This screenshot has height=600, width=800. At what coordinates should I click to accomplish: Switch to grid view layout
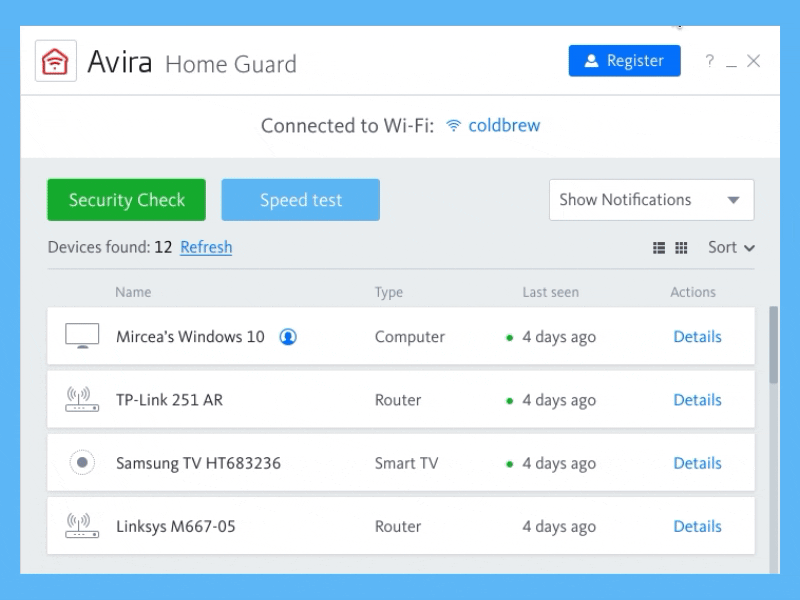(x=681, y=248)
